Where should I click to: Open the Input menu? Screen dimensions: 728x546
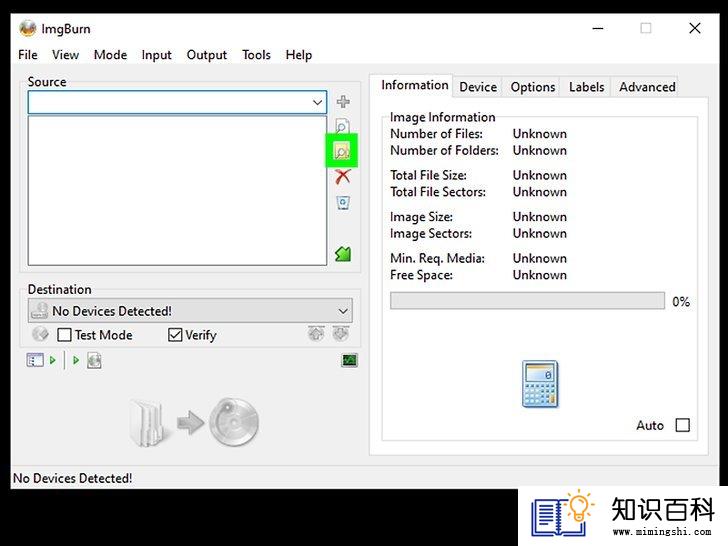pos(156,55)
